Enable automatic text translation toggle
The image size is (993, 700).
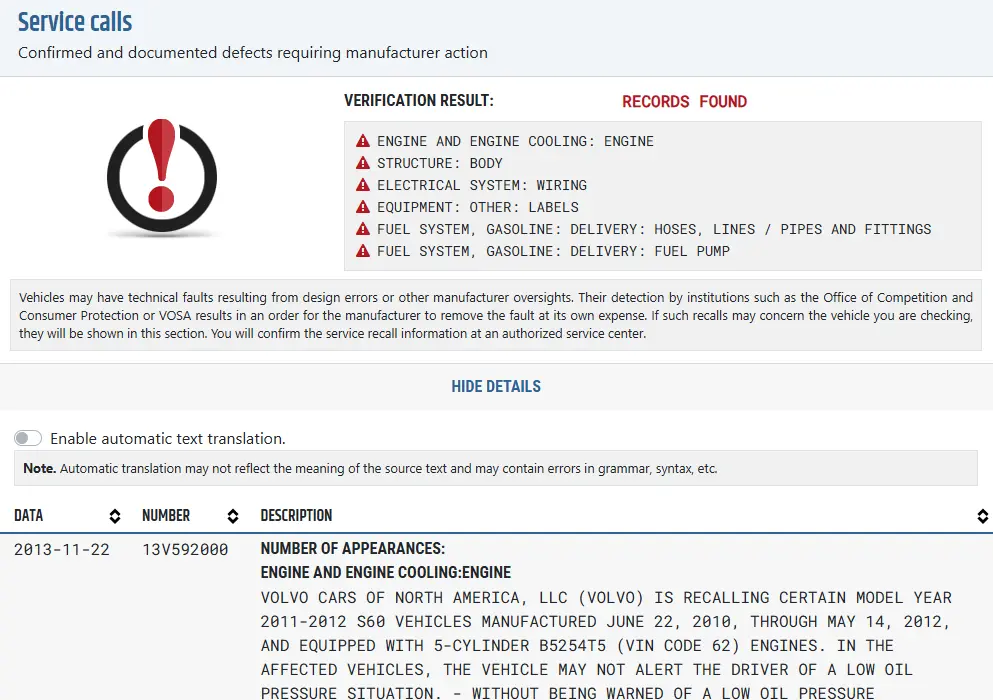(x=28, y=438)
